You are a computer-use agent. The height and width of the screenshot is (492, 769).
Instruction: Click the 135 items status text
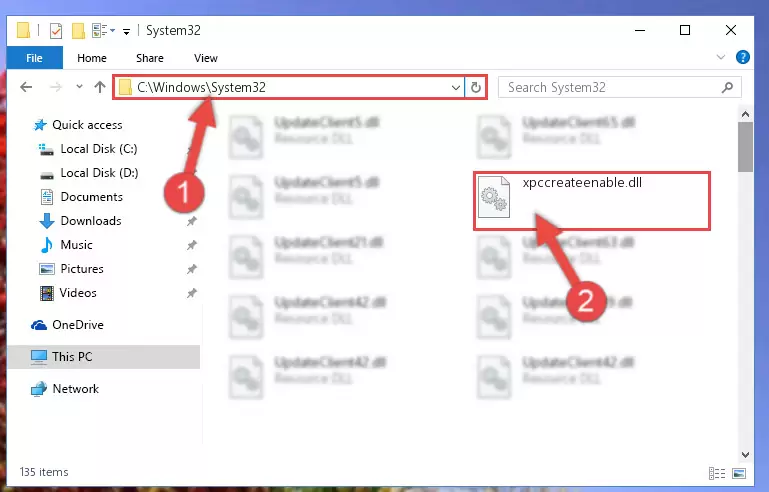(x=44, y=472)
